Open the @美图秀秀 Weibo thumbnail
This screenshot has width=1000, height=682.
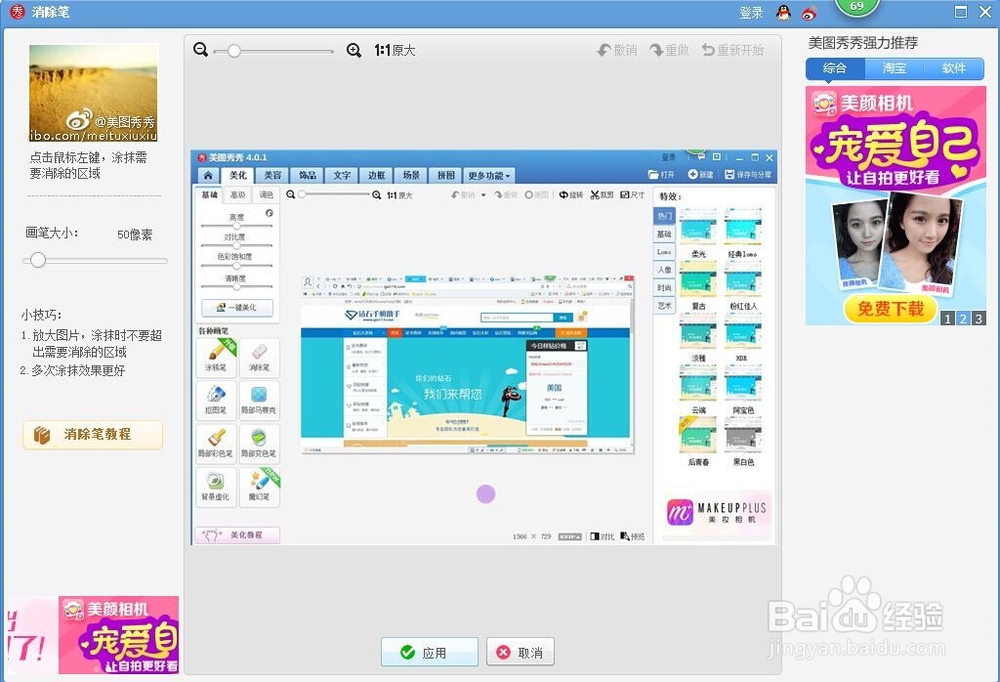[x=93, y=93]
